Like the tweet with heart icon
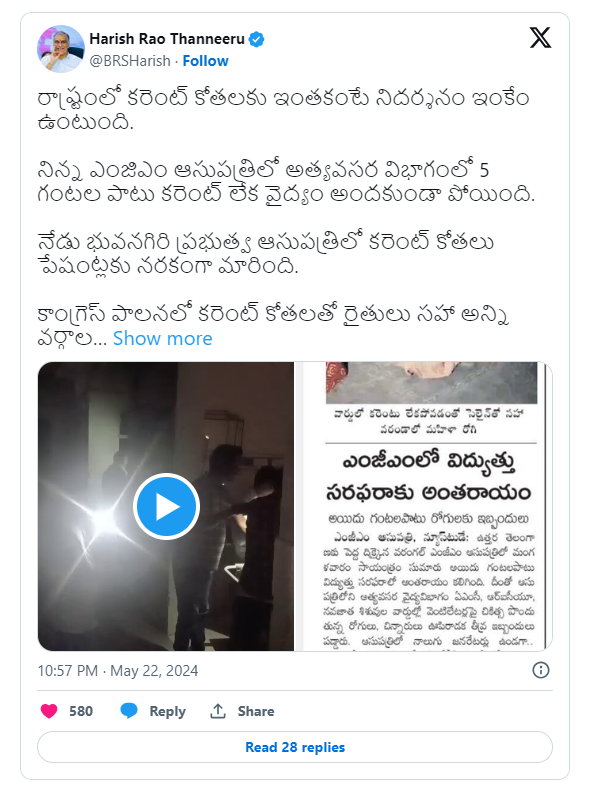The height and width of the screenshot is (788, 600). [49, 711]
